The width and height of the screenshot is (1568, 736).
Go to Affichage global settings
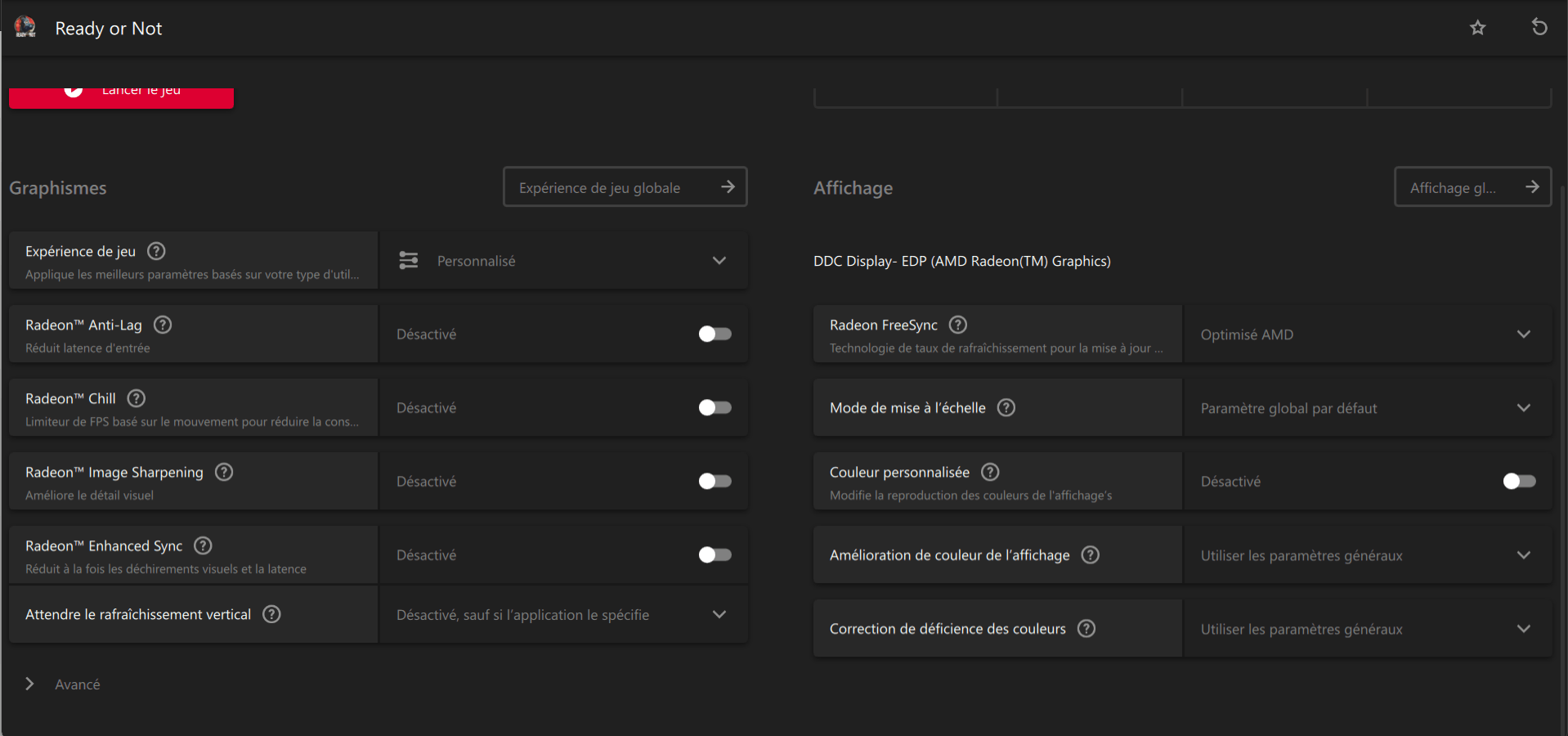pos(1473,187)
